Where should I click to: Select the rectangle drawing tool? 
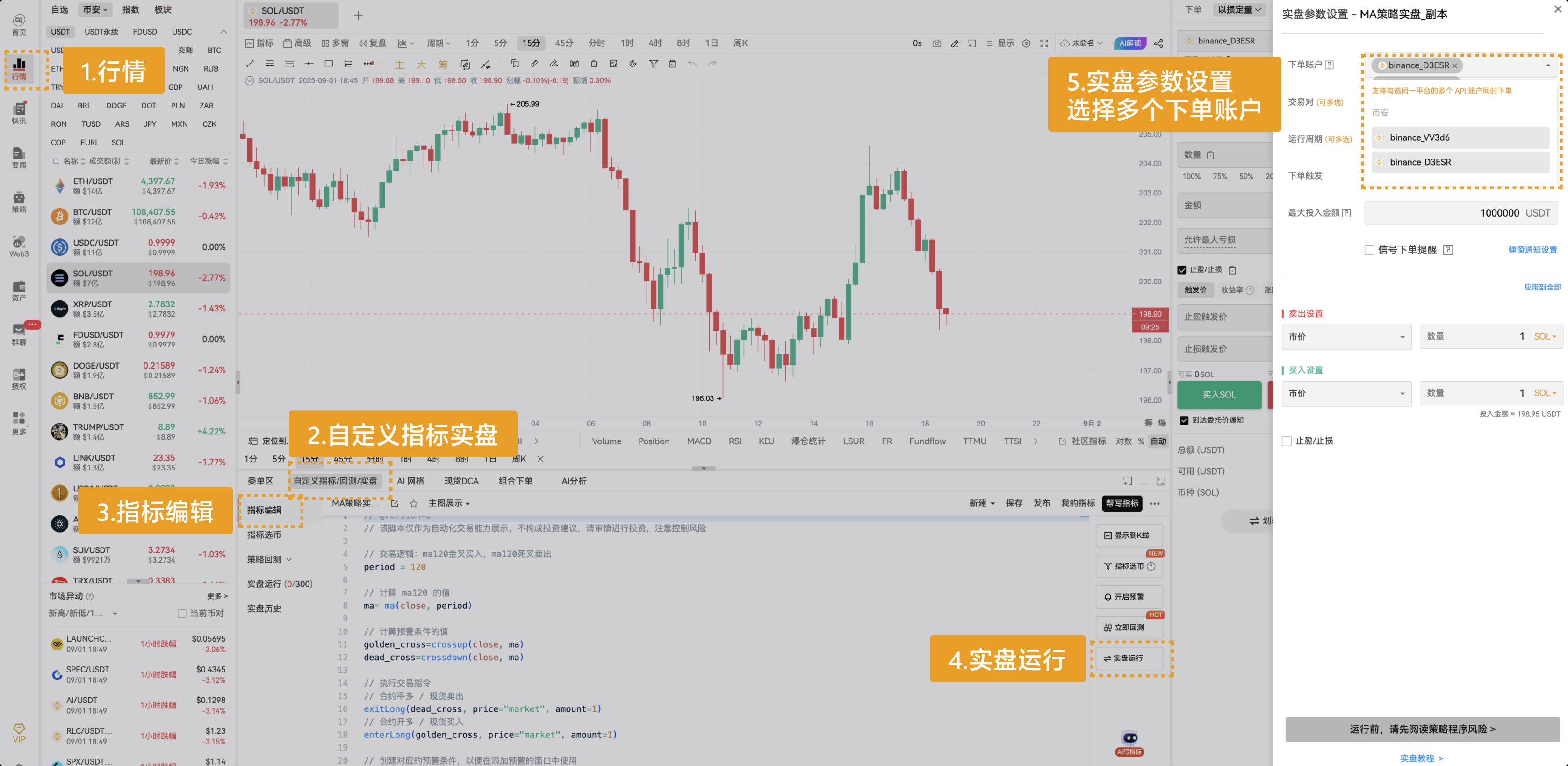329,63
